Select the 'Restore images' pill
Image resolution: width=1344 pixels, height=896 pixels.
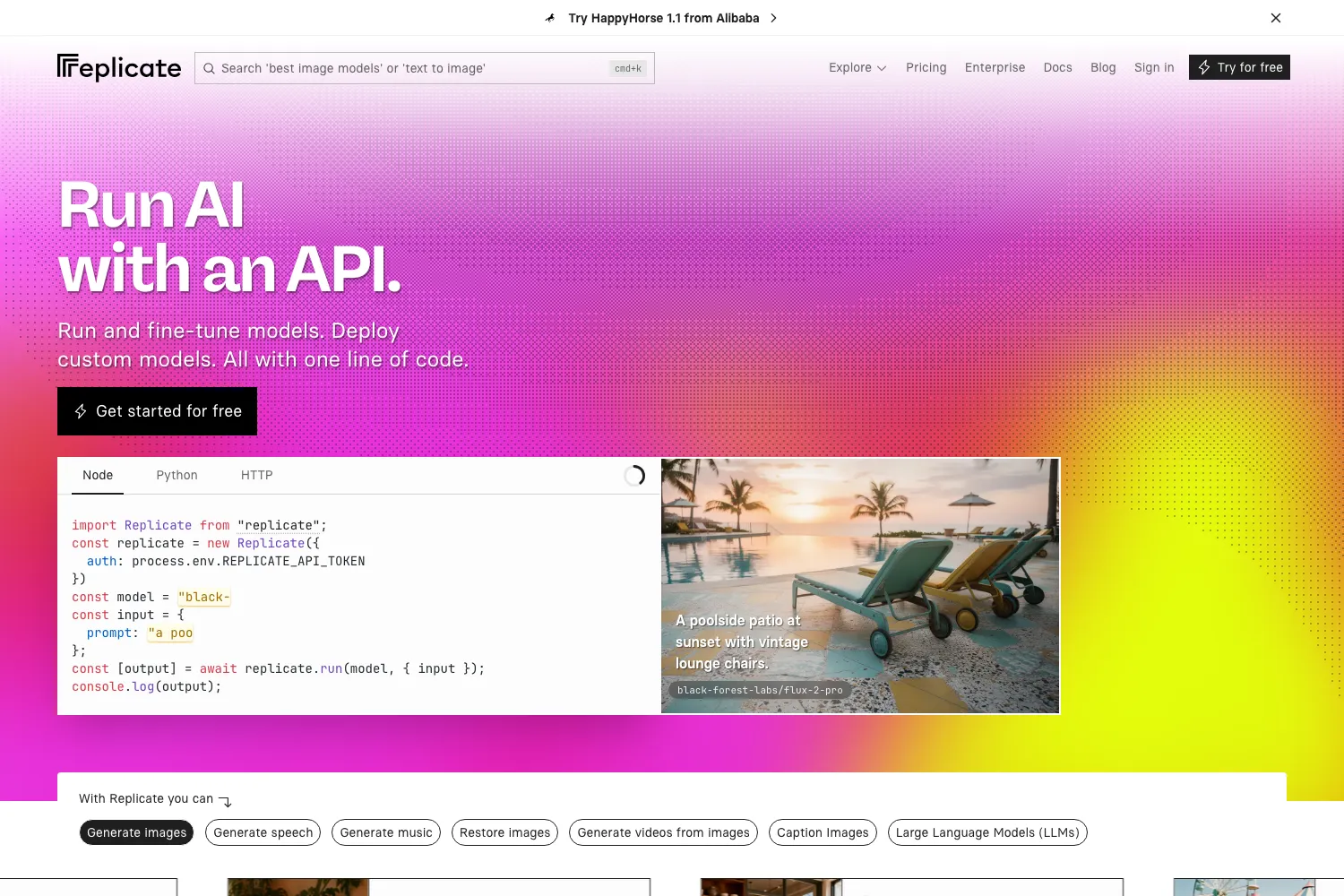point(505,832)
